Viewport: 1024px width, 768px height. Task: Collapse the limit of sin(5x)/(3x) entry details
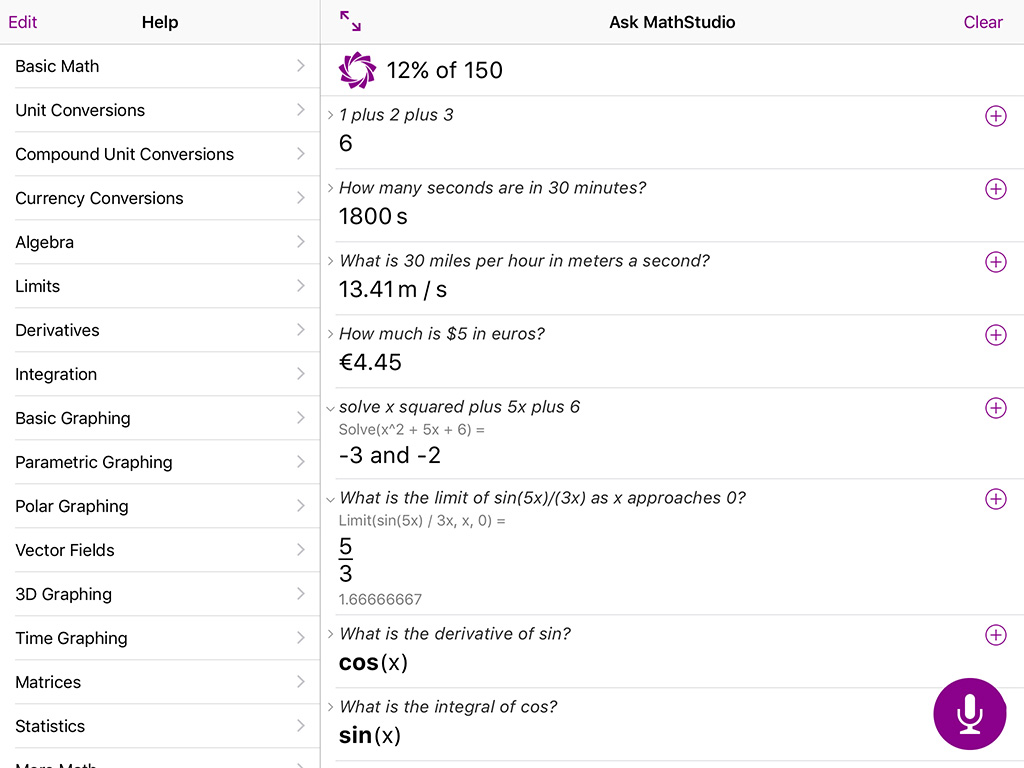tap(330, 500)
